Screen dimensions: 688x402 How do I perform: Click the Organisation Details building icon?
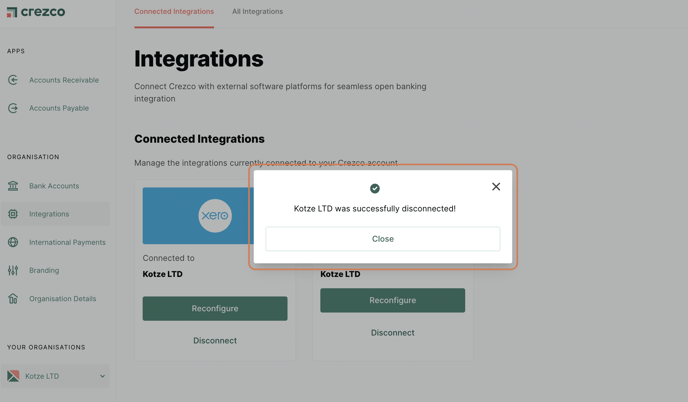[x=13, y=298]
